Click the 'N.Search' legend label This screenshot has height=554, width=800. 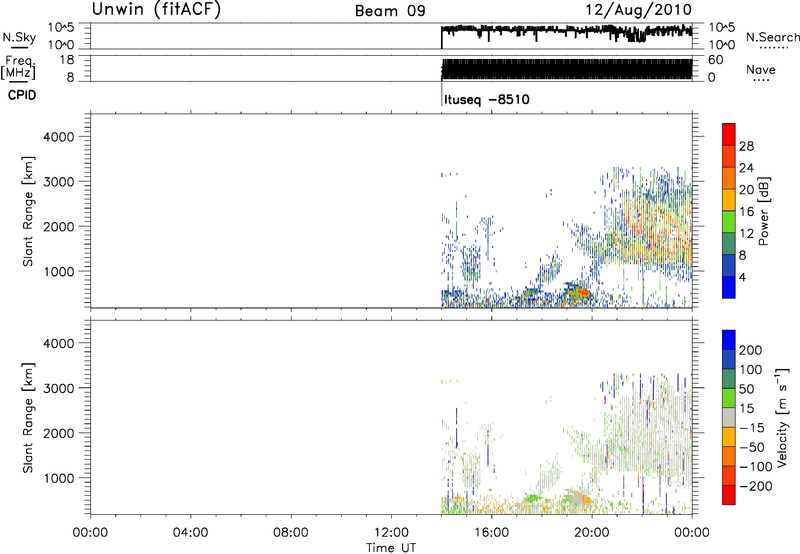click(x=772, y=37)
